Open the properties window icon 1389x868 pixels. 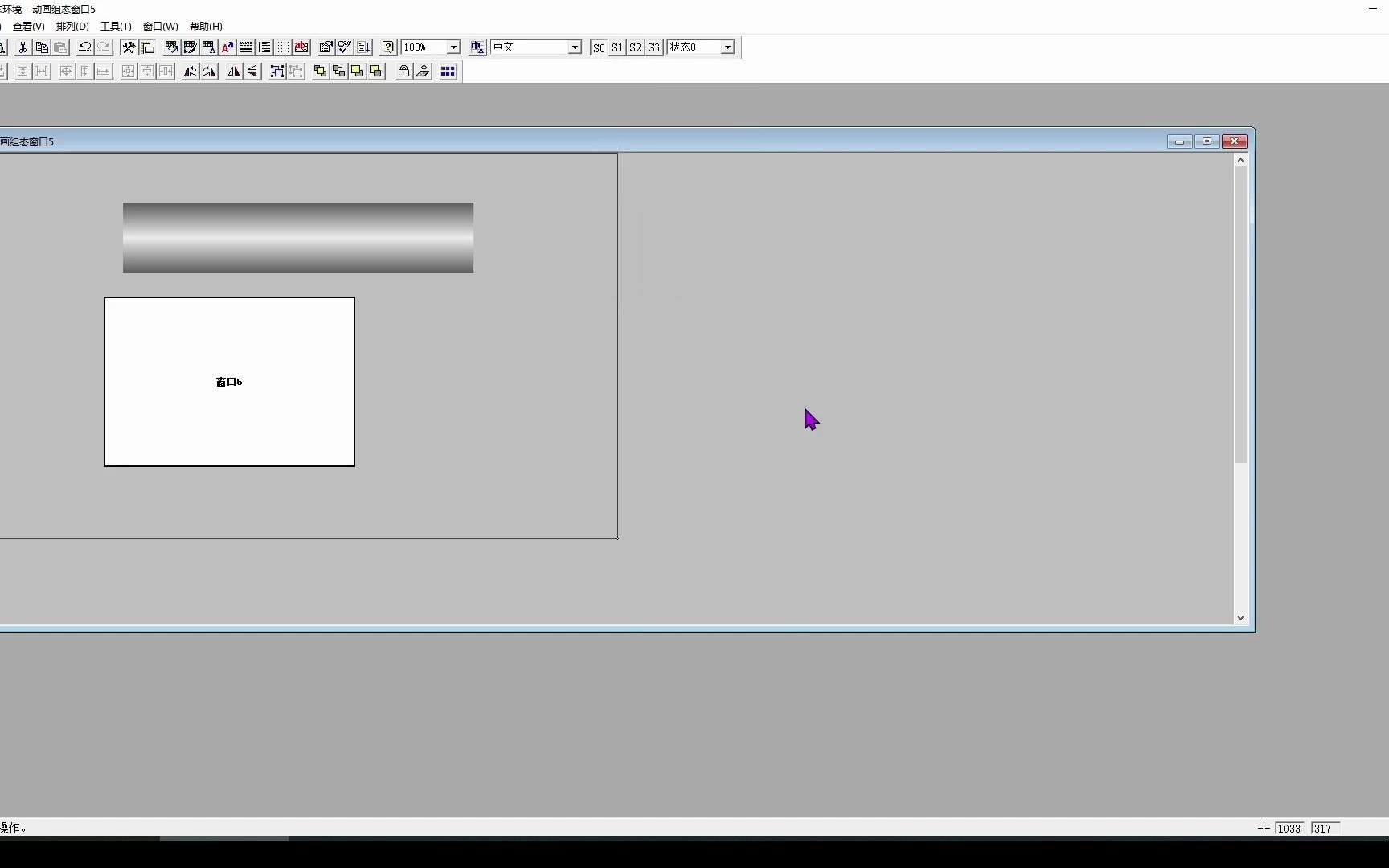coord(326,47)
